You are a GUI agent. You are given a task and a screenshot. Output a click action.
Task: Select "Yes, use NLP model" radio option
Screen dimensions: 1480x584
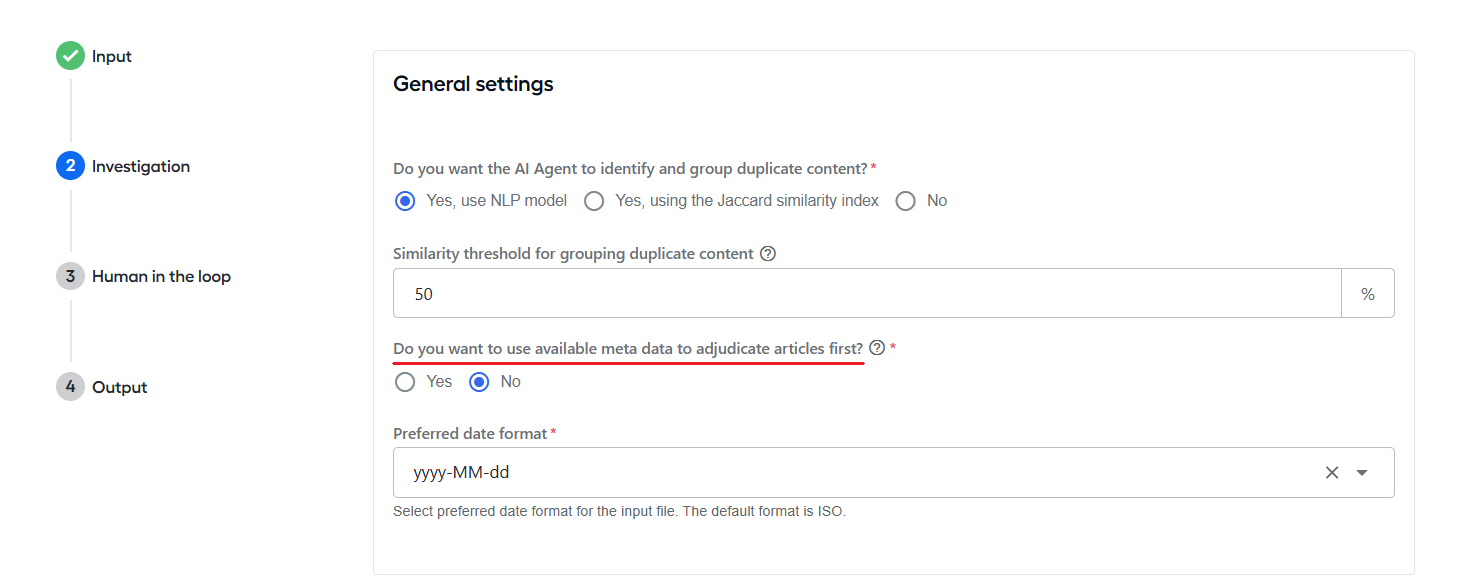pos(405,201)
